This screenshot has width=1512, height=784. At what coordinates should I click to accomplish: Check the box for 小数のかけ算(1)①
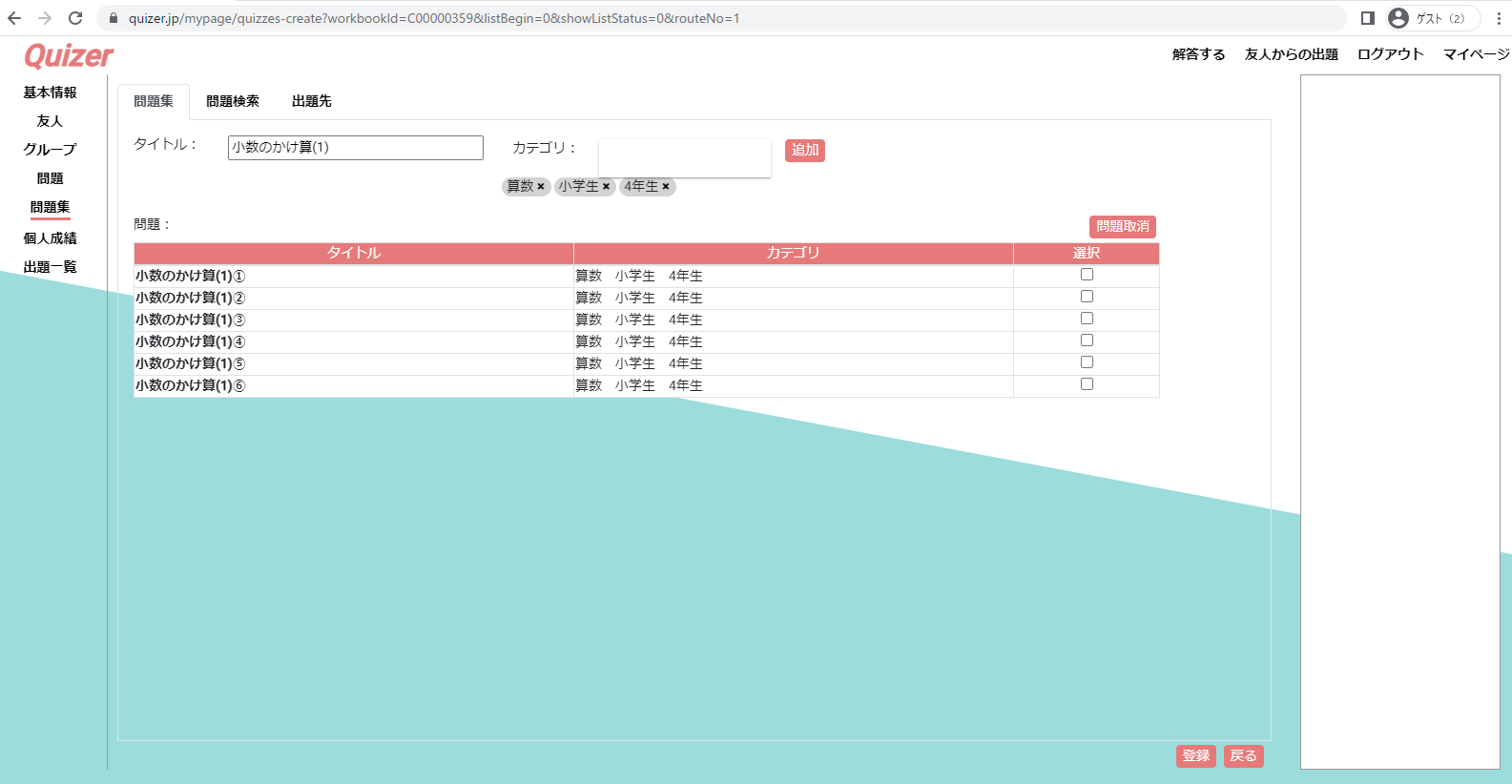point(1087,275)
